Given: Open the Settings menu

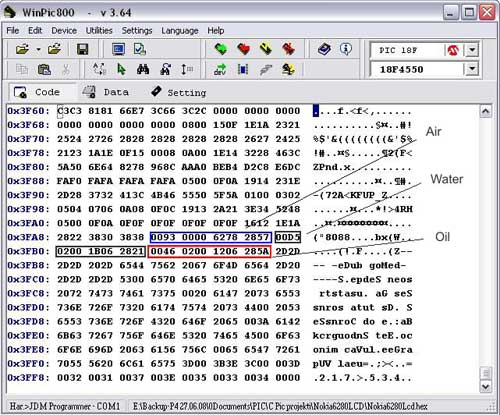Looking at the screenshot, I should 137,31.
